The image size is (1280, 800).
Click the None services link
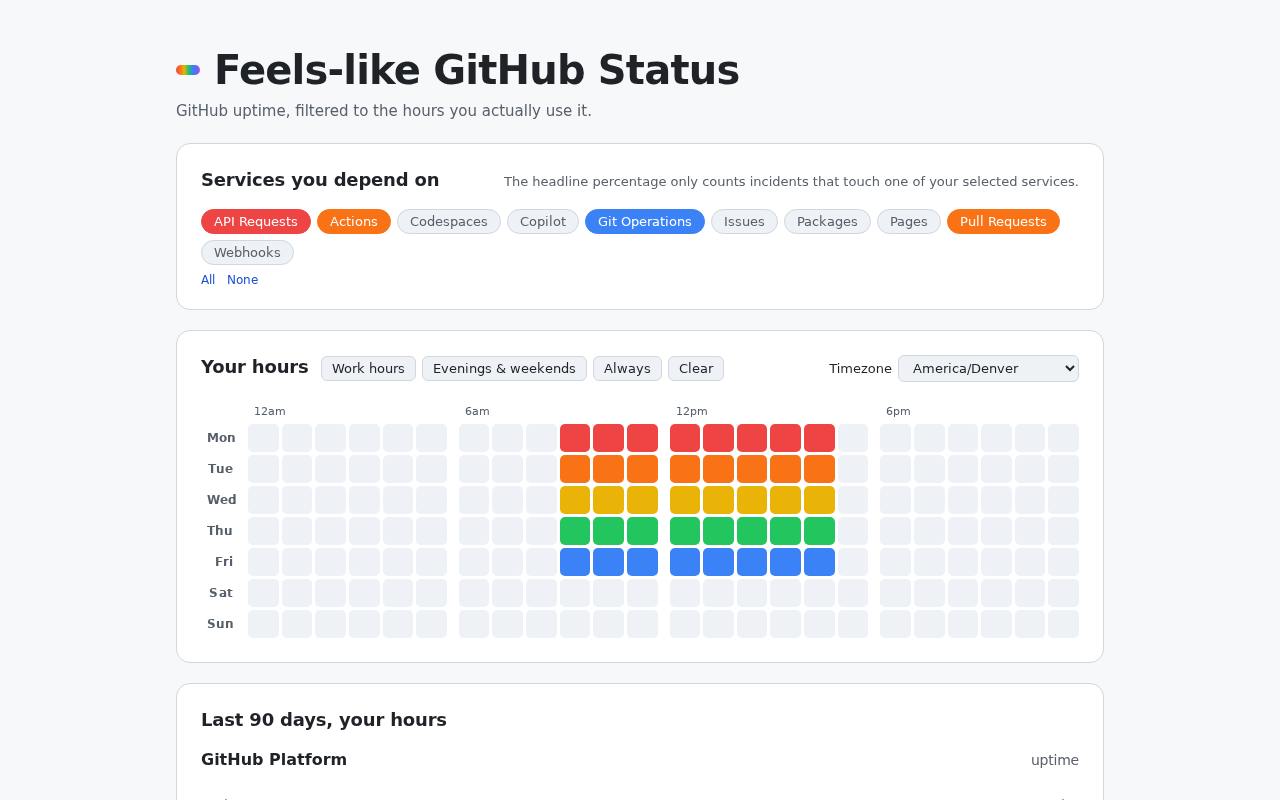pos(242,280)
